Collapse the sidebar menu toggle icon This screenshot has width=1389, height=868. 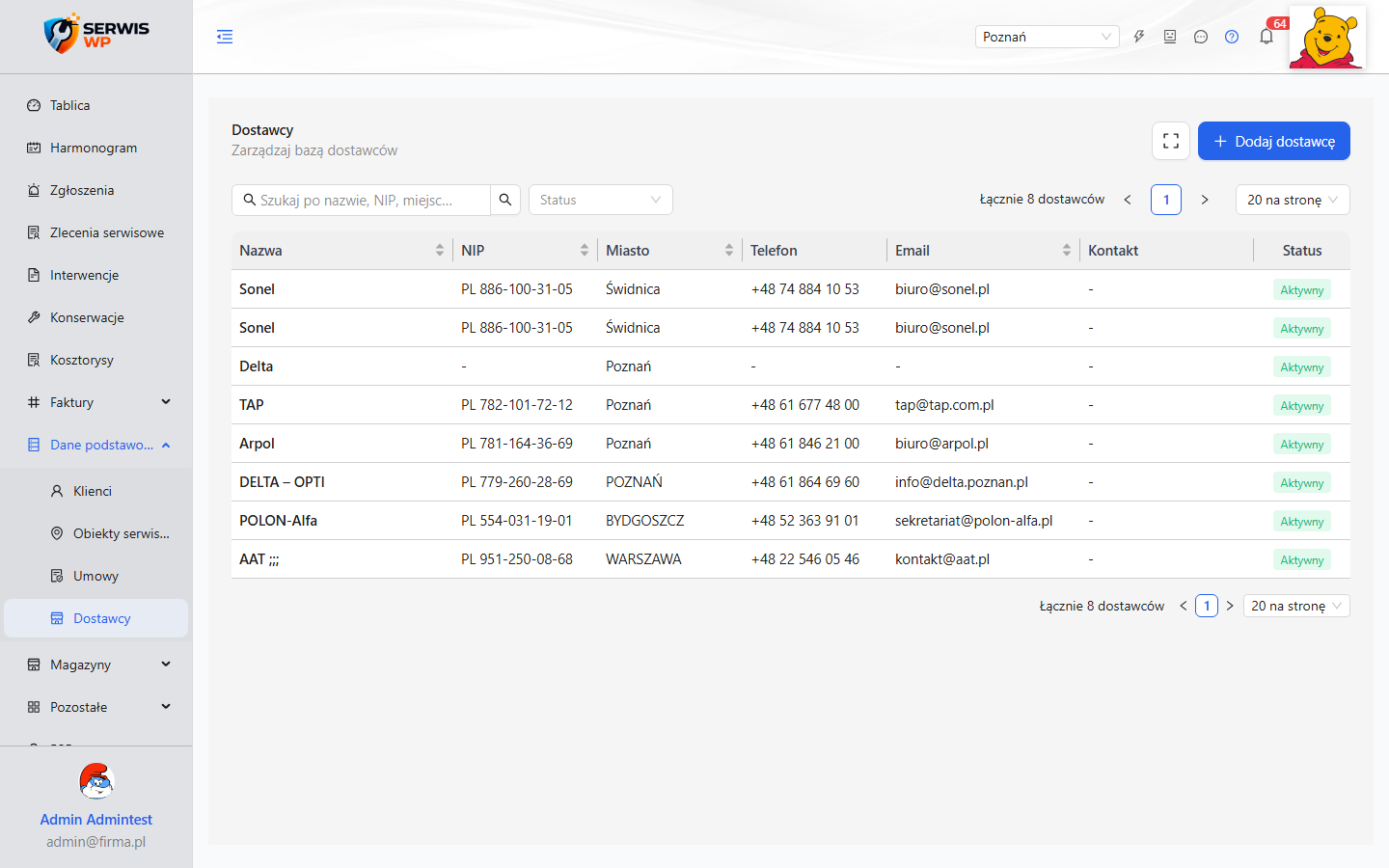[x=225, y=37]
